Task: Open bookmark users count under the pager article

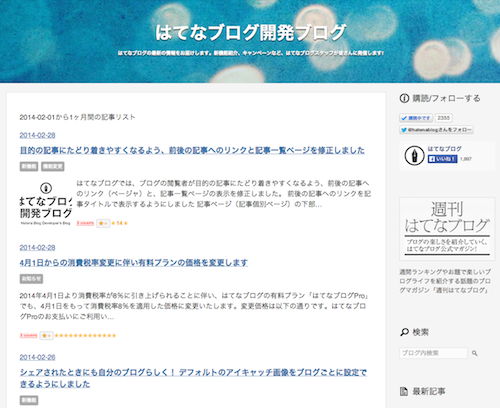Action: click(85, 223)
